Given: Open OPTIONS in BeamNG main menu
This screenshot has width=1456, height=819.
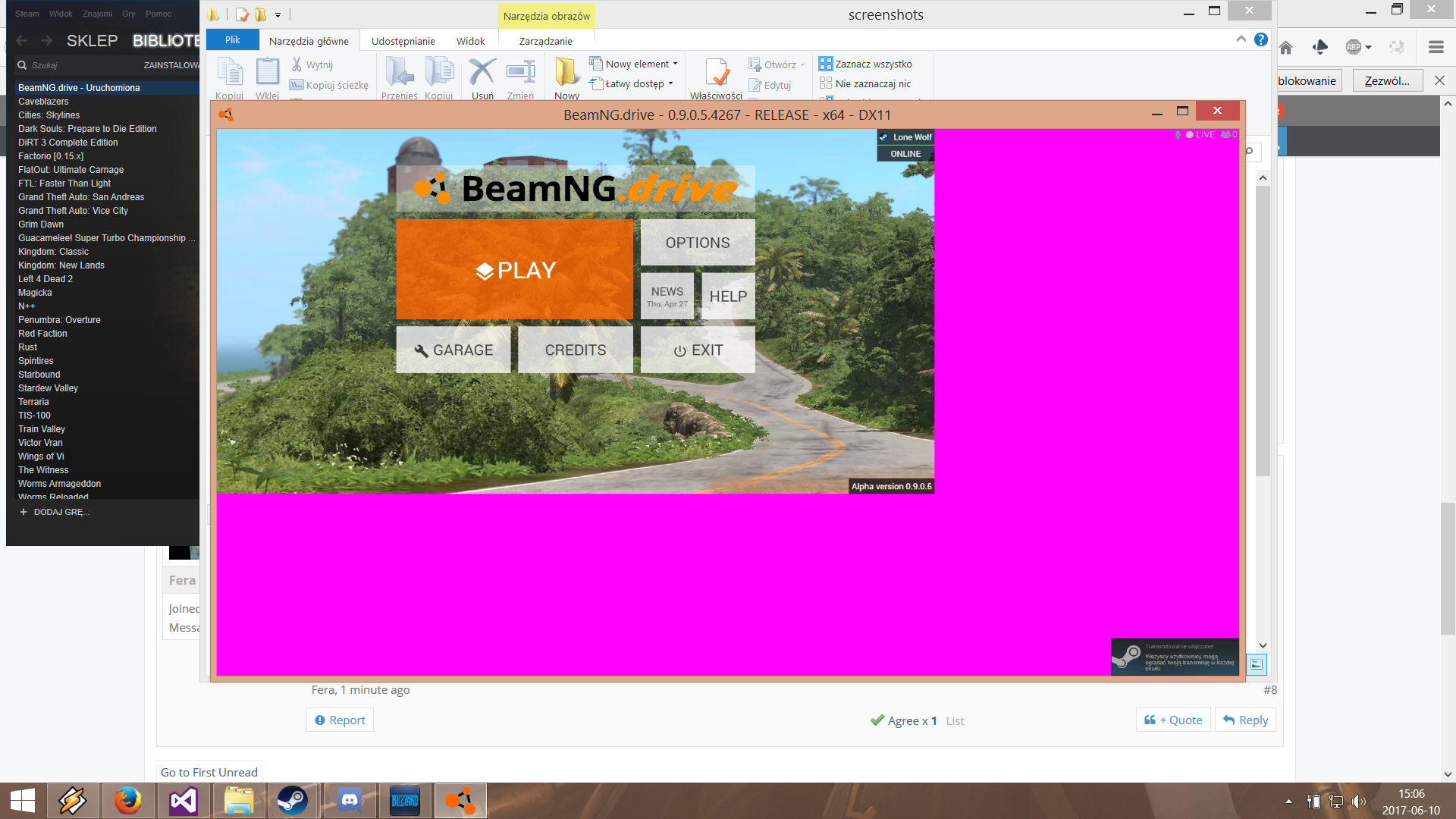Looking at the screenshot, I should tap(698, 243).
